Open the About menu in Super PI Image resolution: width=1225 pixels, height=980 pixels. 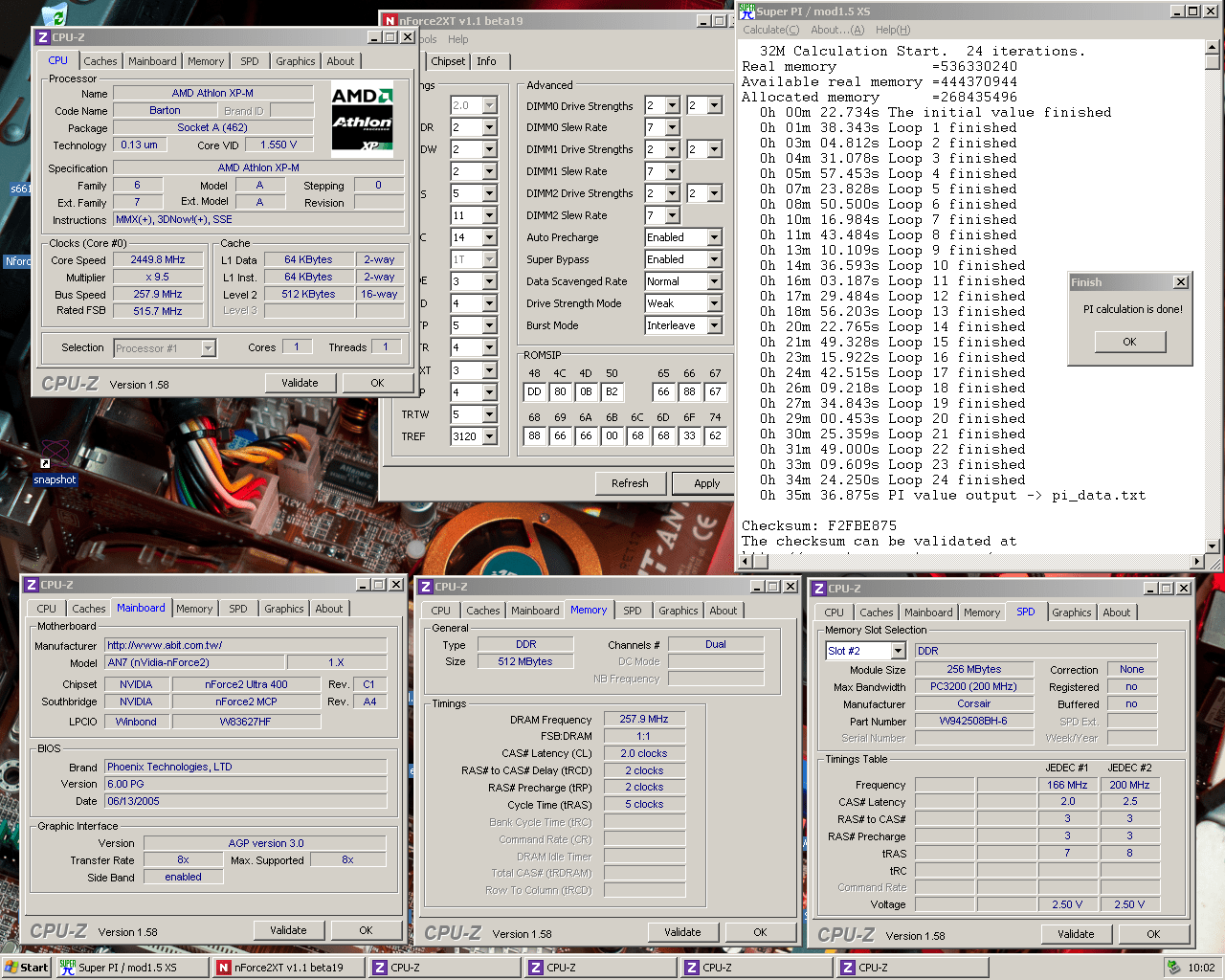point(837,30)
